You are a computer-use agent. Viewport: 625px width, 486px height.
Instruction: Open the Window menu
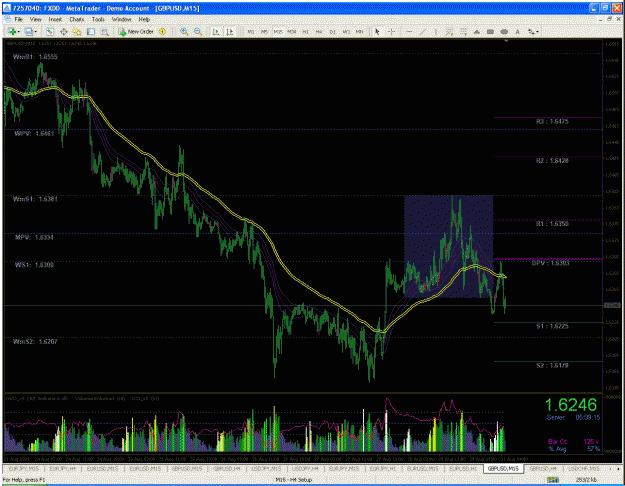(121, 19)
